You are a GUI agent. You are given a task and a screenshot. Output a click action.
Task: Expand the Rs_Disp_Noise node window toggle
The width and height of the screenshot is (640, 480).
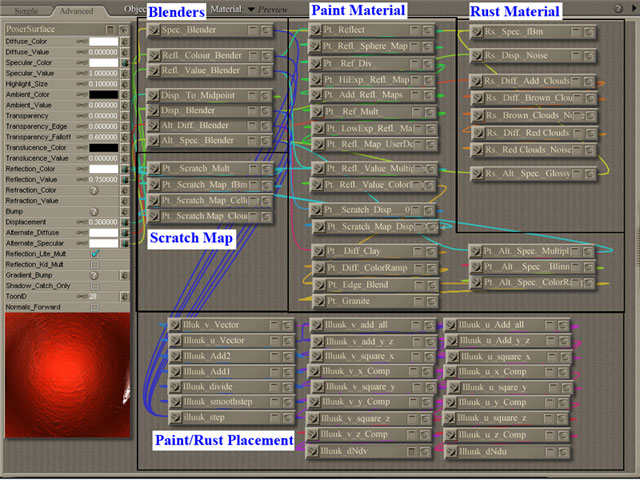(575, 56)
